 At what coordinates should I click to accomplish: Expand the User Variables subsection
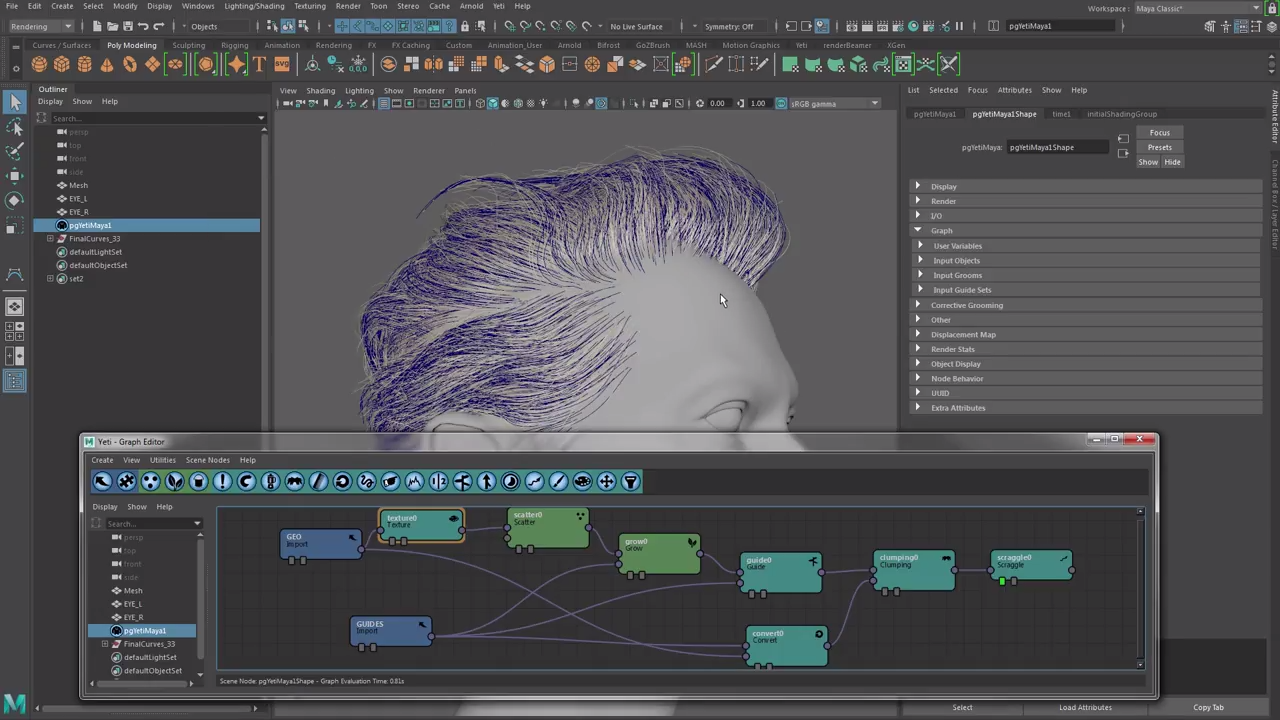point(921,245)
